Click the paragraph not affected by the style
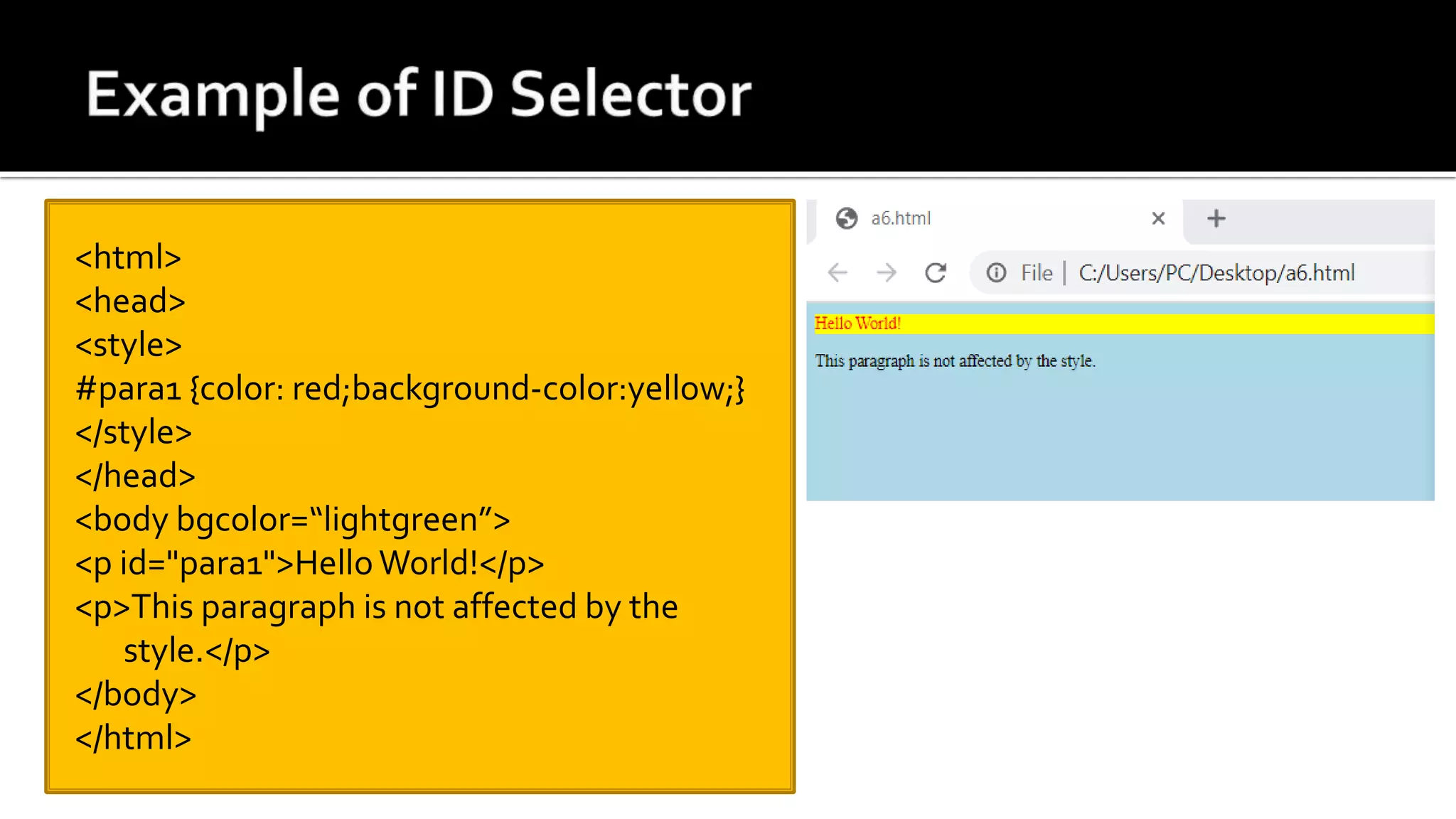 (955, 361)
